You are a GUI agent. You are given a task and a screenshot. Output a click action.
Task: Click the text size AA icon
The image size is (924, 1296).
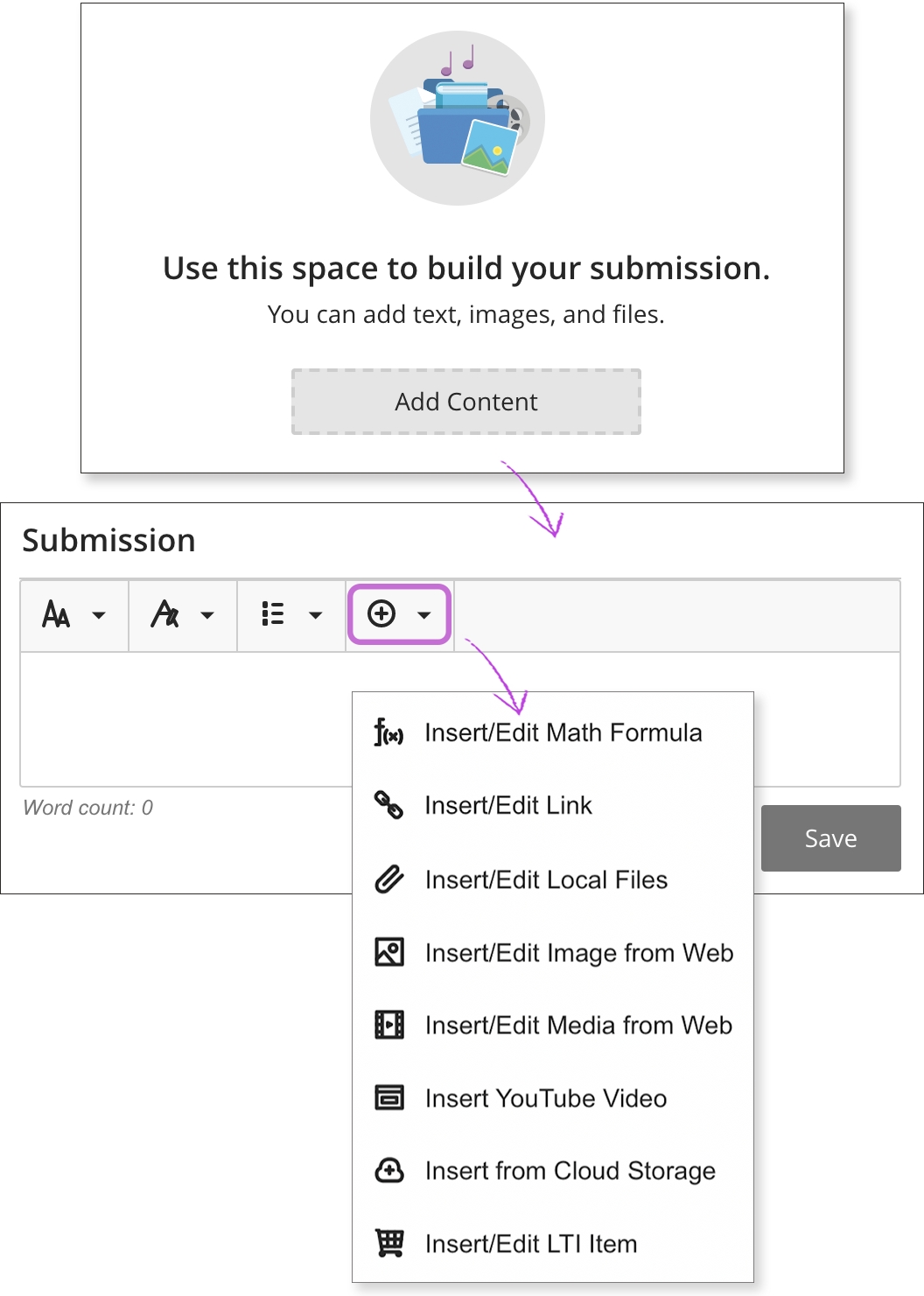click(57, 614)
